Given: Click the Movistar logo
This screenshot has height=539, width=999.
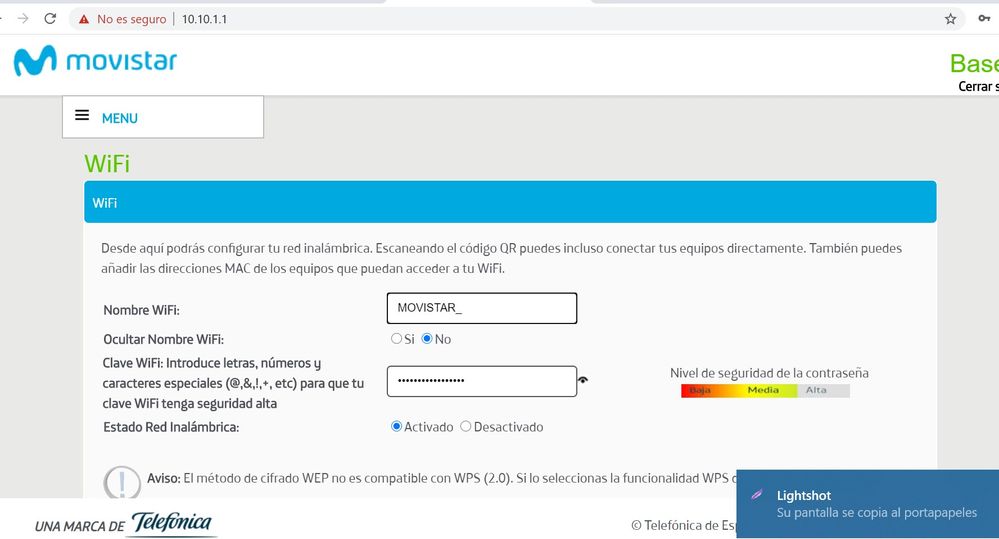Looking at the screenshot, I should pos(95,62).
